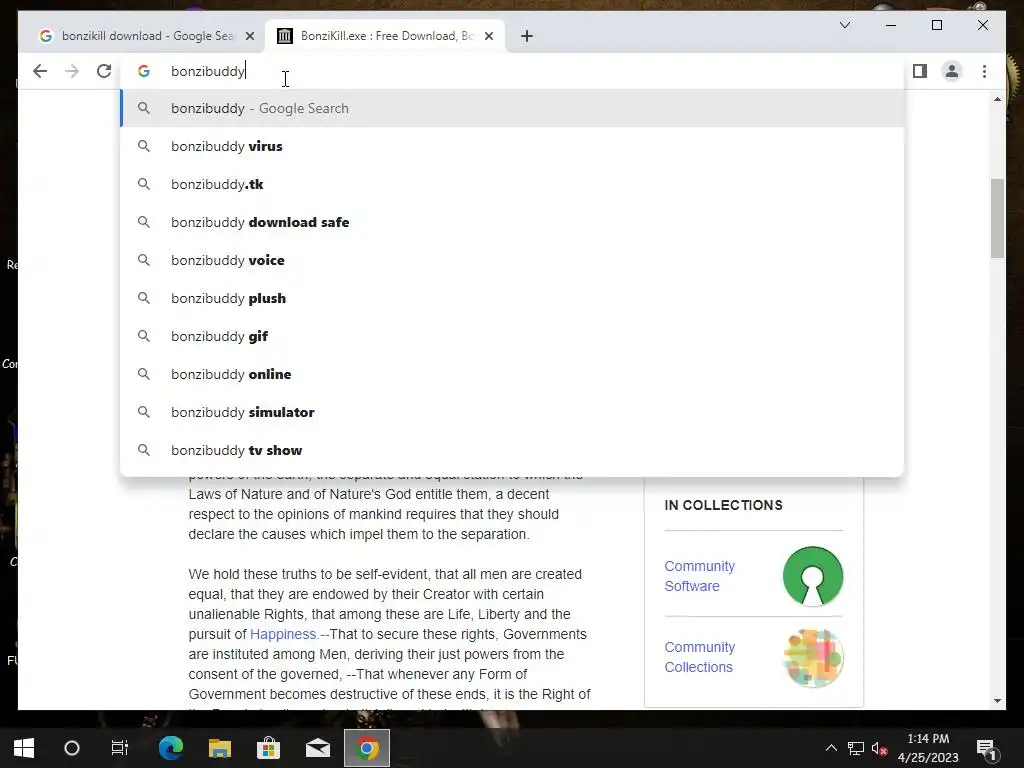Open the tab search dropdown arrow

tap(845, 25)
